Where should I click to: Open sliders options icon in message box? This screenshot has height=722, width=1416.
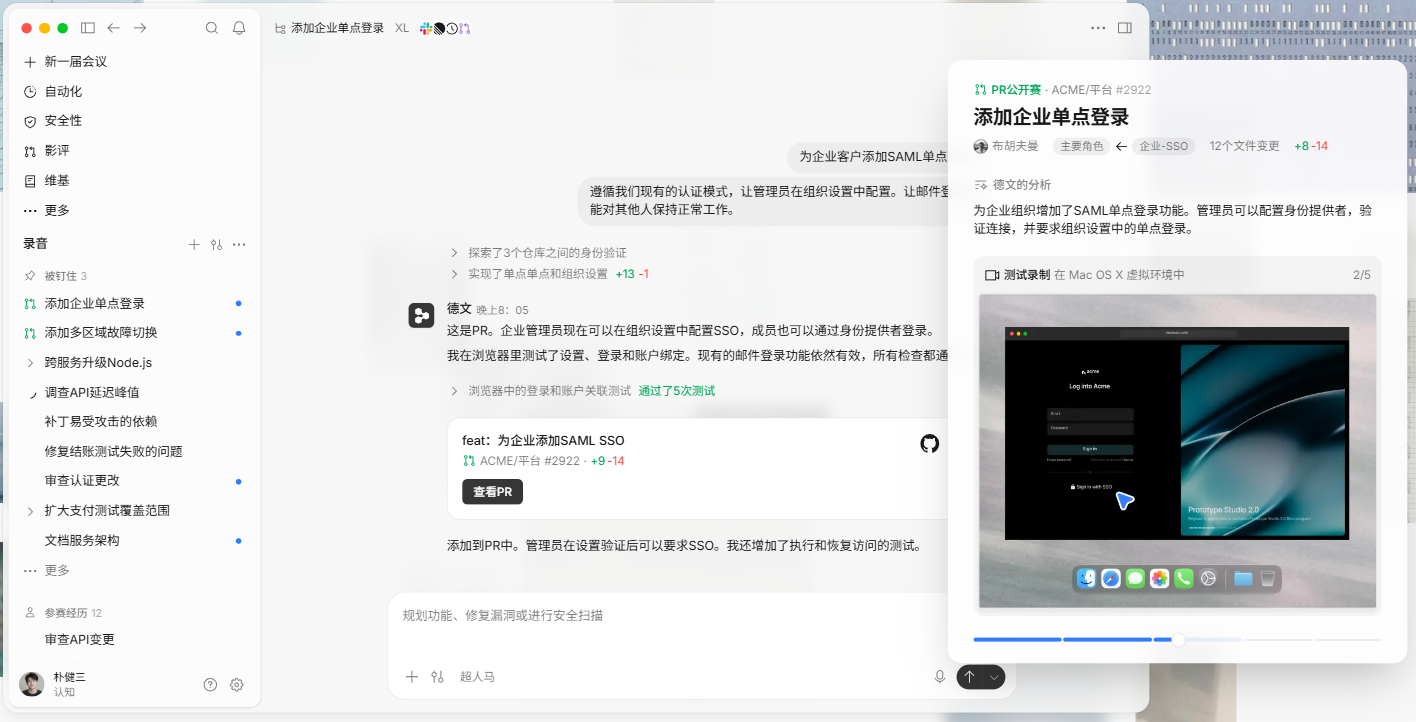pyautogui.click(x=437, y=677)
